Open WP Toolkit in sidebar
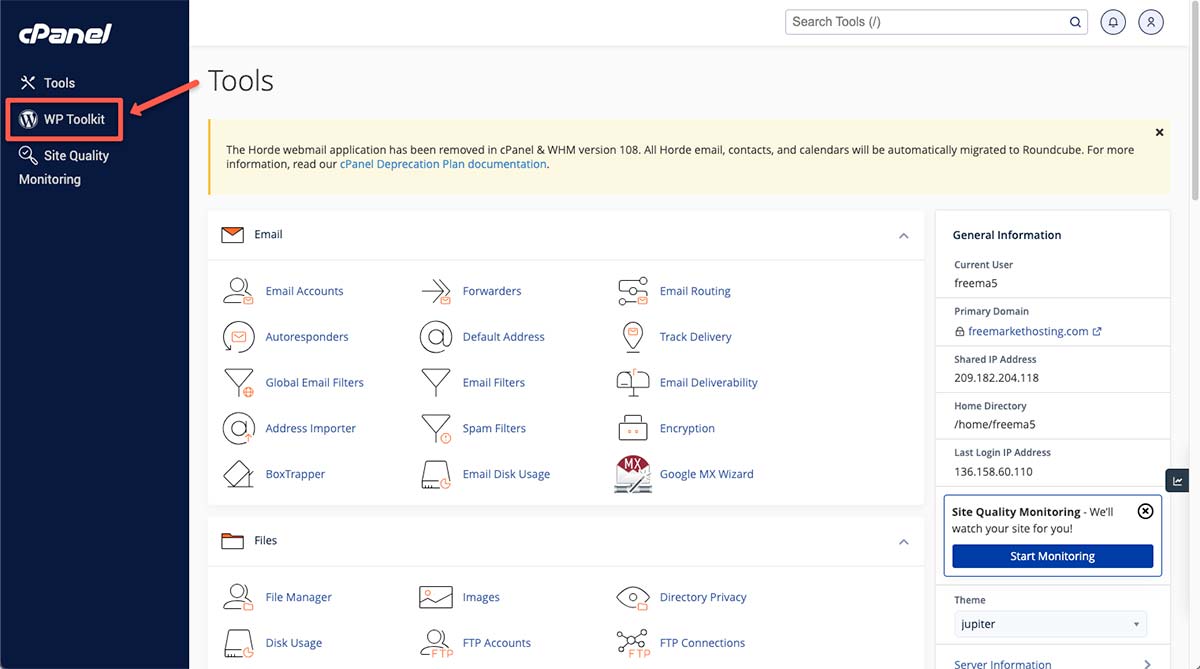This screenshot has width=1200, height=669. [64, 119]
